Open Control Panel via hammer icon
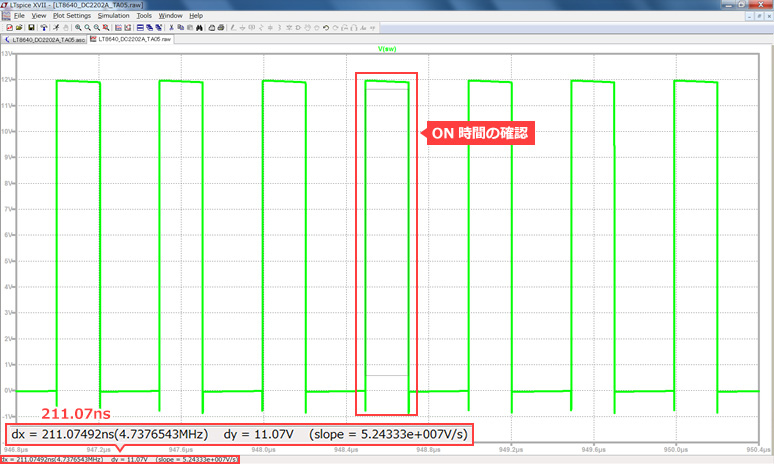 point(44,28)
